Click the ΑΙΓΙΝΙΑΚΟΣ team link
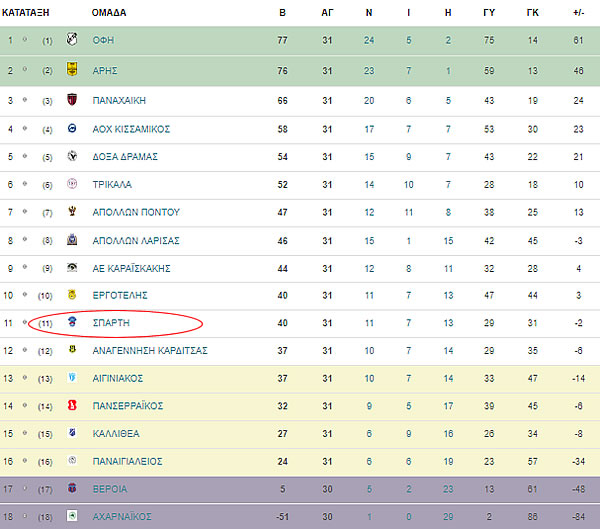Viewport: 600px width, 529px height. click(x=118, y=379)
